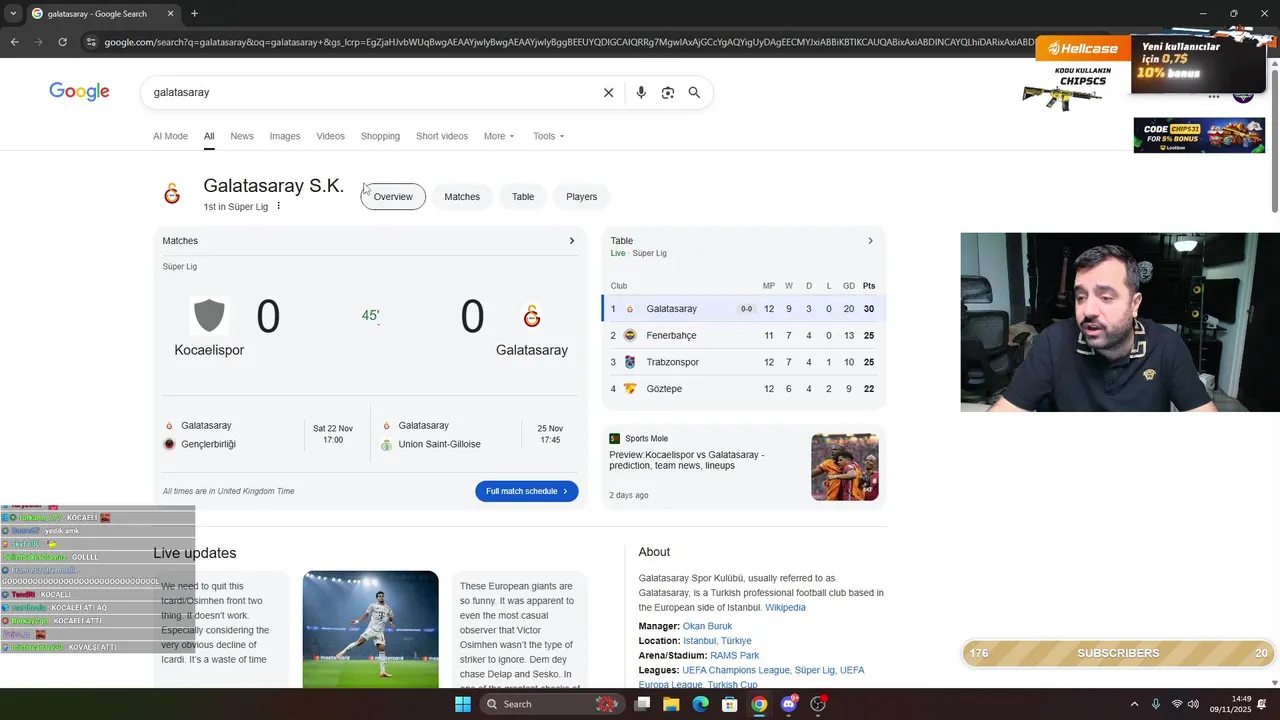This screenshot has width=1280, height=720.
Task: Open the Windows Start menu
Action: click(463, 704)
